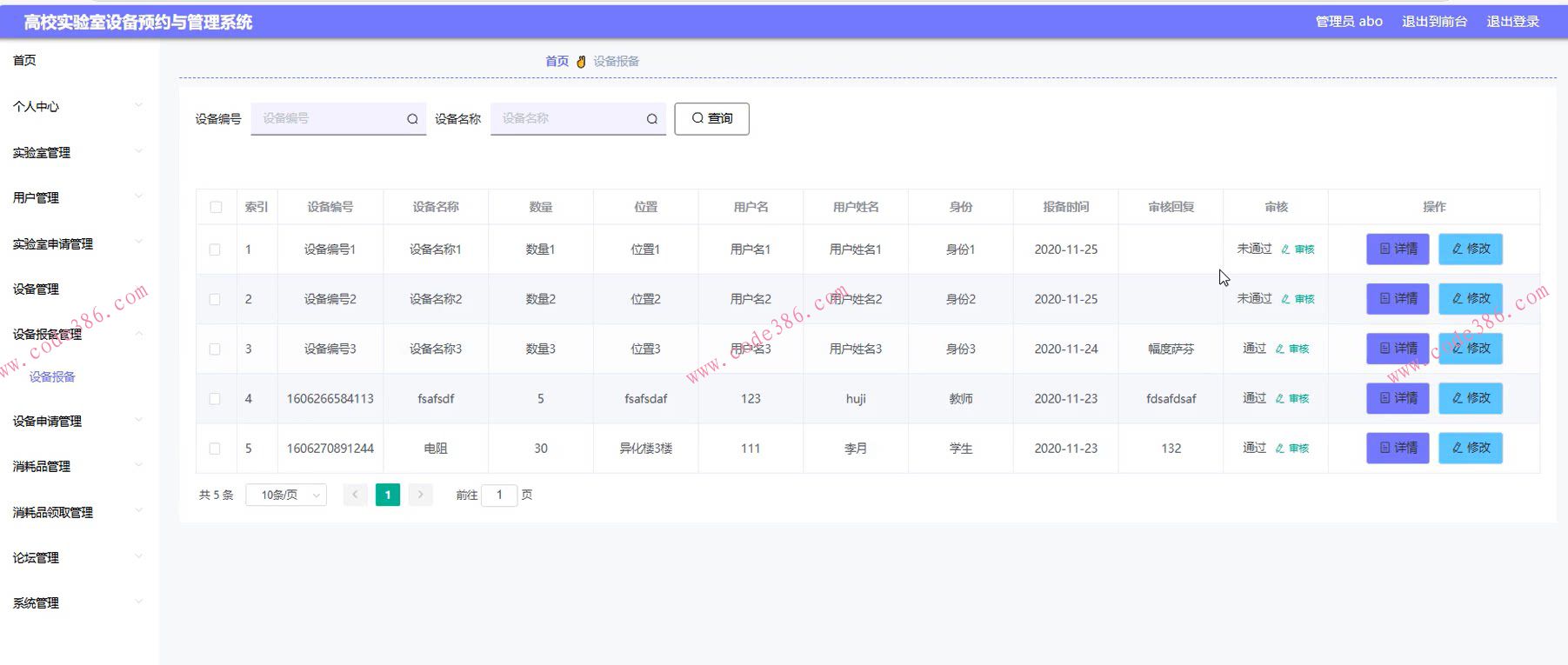Open 详情 for fsafsdf row
1568x665 pixels.
click(1398, 398)
